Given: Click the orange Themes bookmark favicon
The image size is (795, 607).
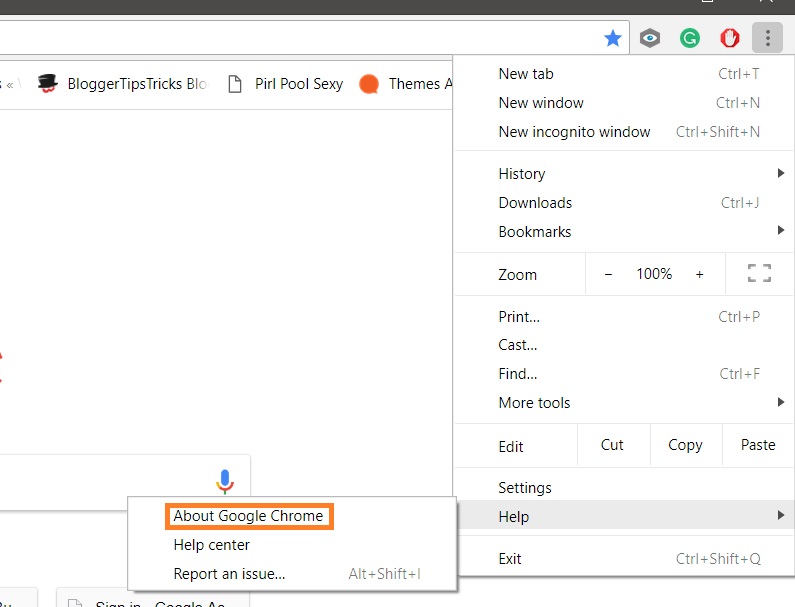Looking at the screenshot, I should (x=369, y=84).
